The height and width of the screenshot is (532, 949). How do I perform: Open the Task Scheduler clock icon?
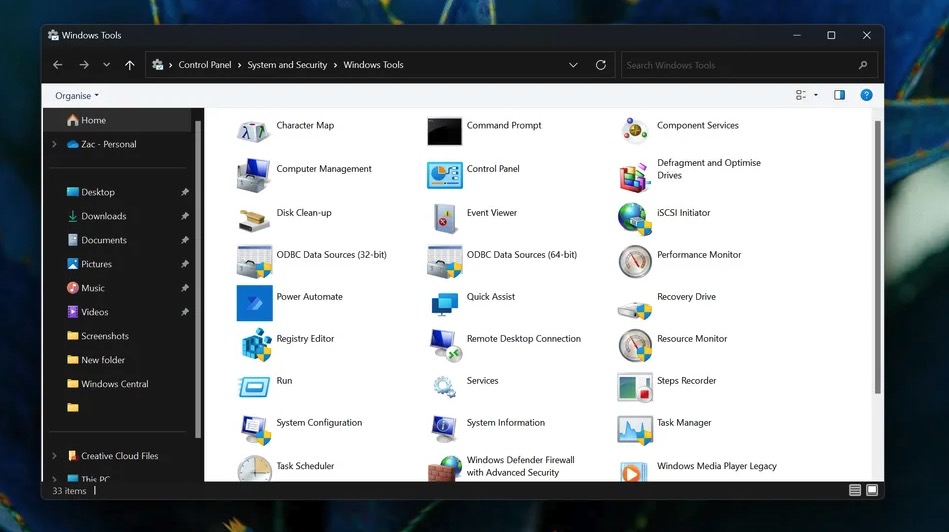[x=254, y=469]
